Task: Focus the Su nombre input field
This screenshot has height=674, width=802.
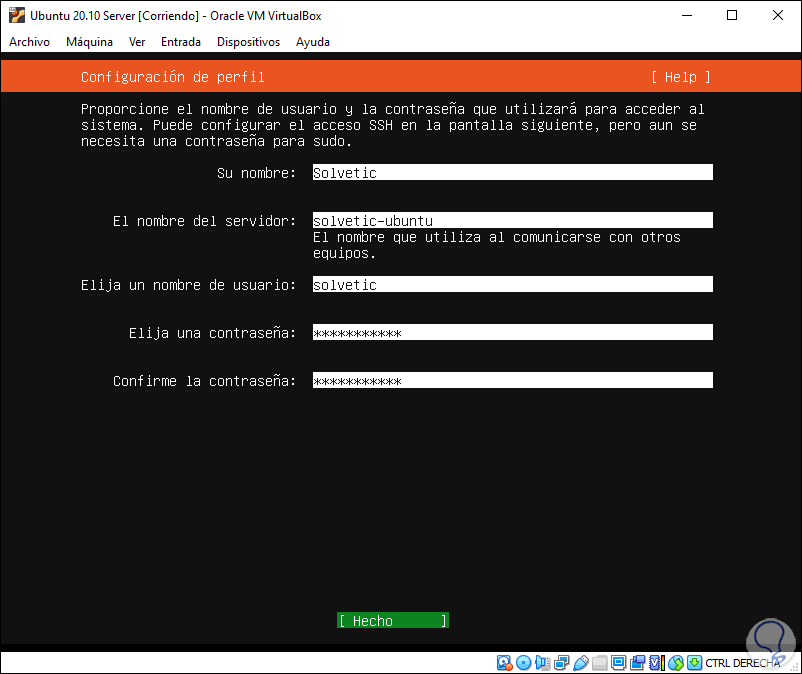Action: tap(513, 172)
